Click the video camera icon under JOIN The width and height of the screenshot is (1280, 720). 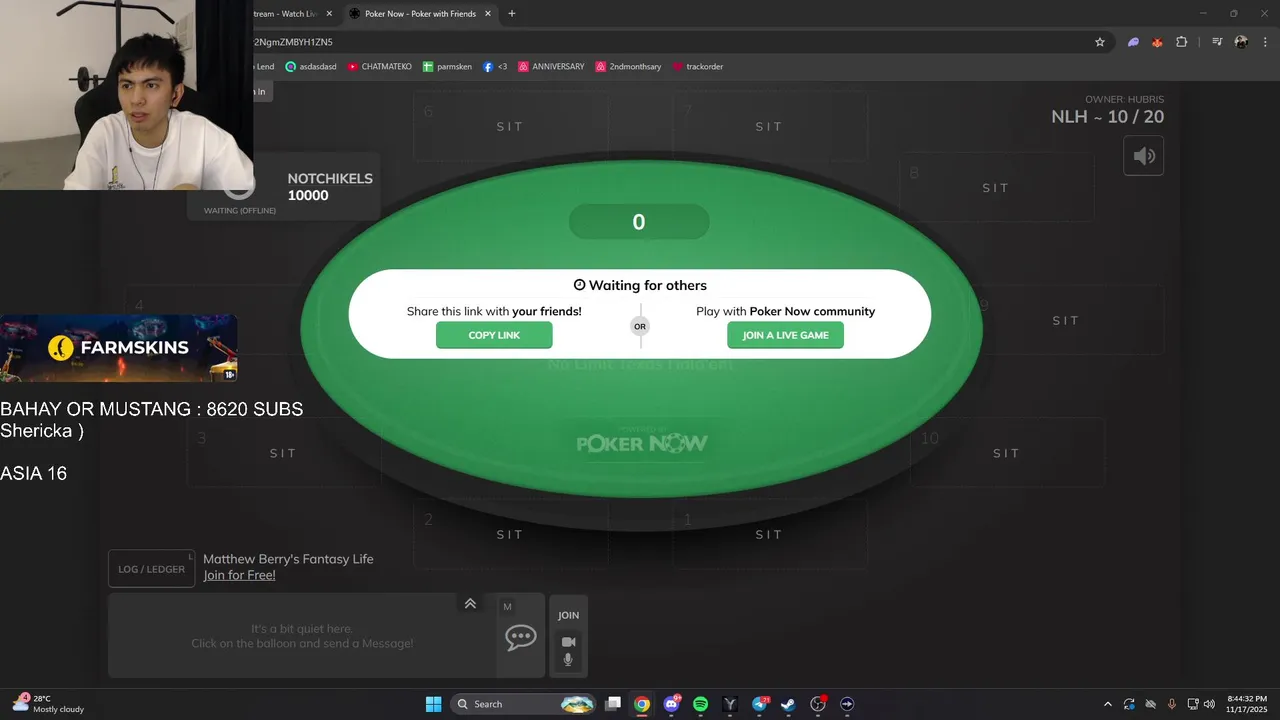pos(568,642)
